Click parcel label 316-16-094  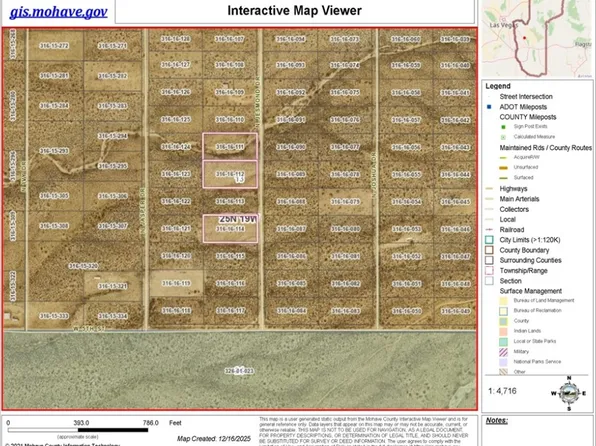(291, 39)
